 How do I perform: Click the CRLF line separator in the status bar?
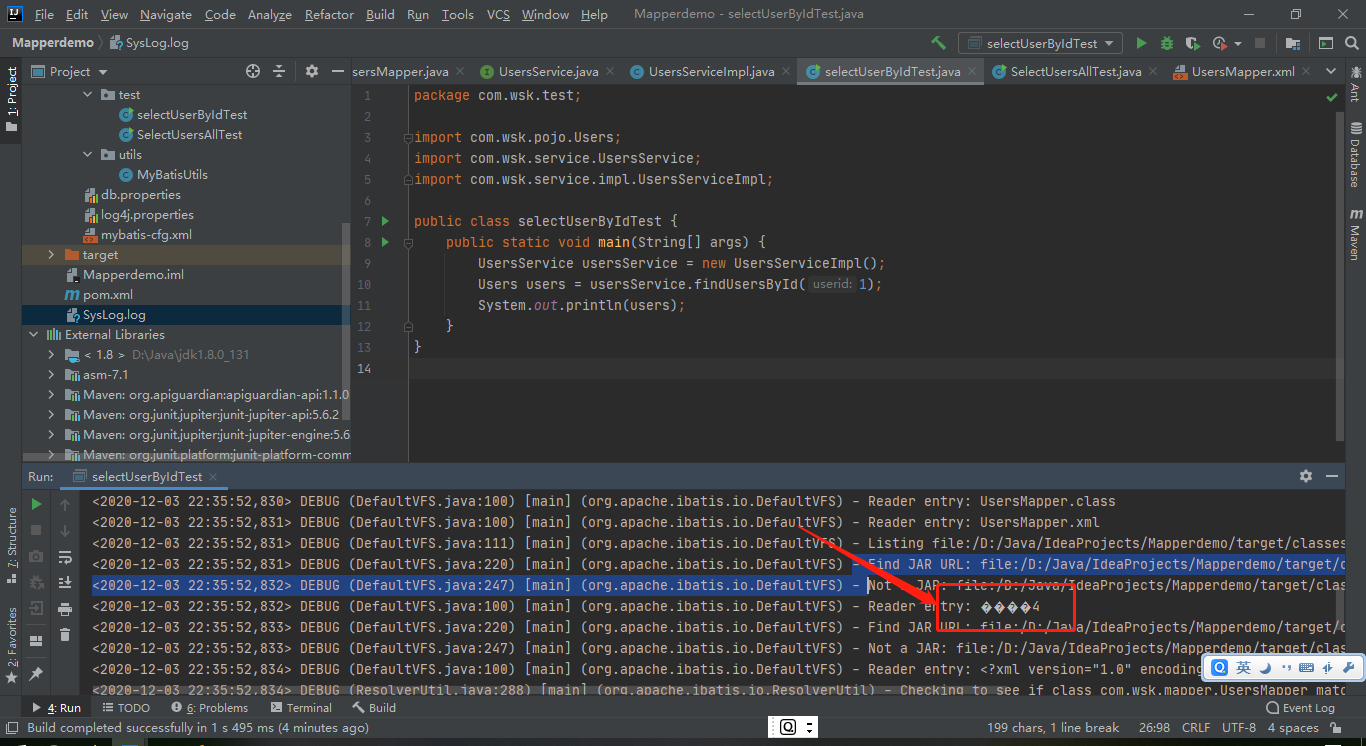tap(1196, 727)
